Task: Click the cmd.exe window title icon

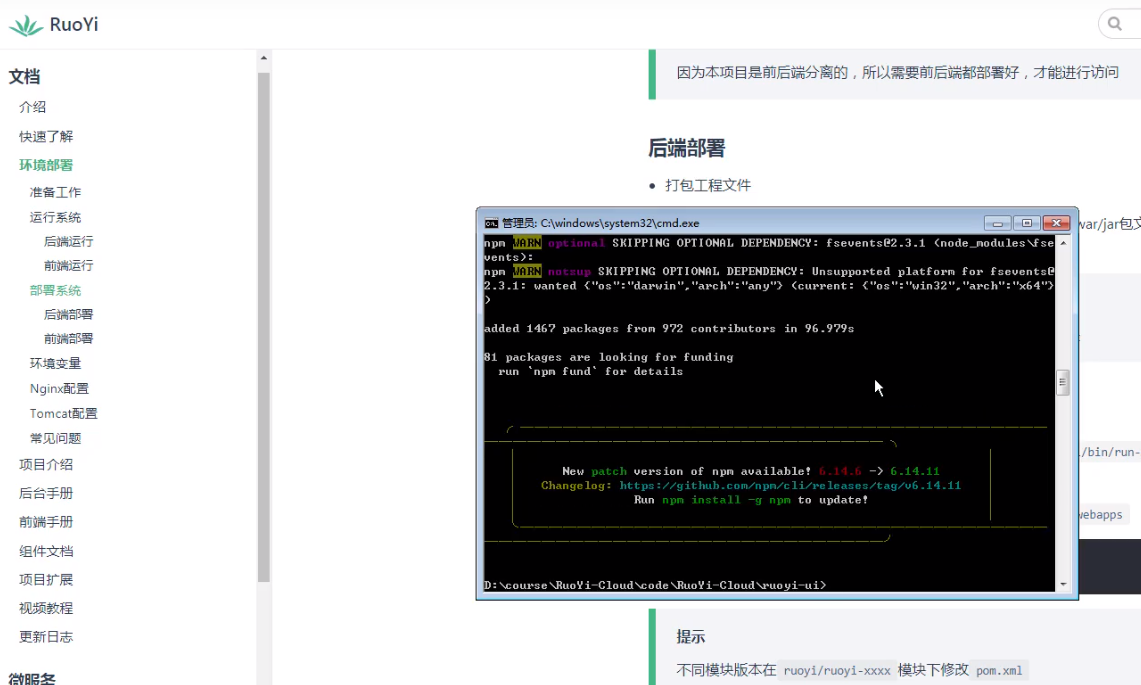Action: pos(491,223)
